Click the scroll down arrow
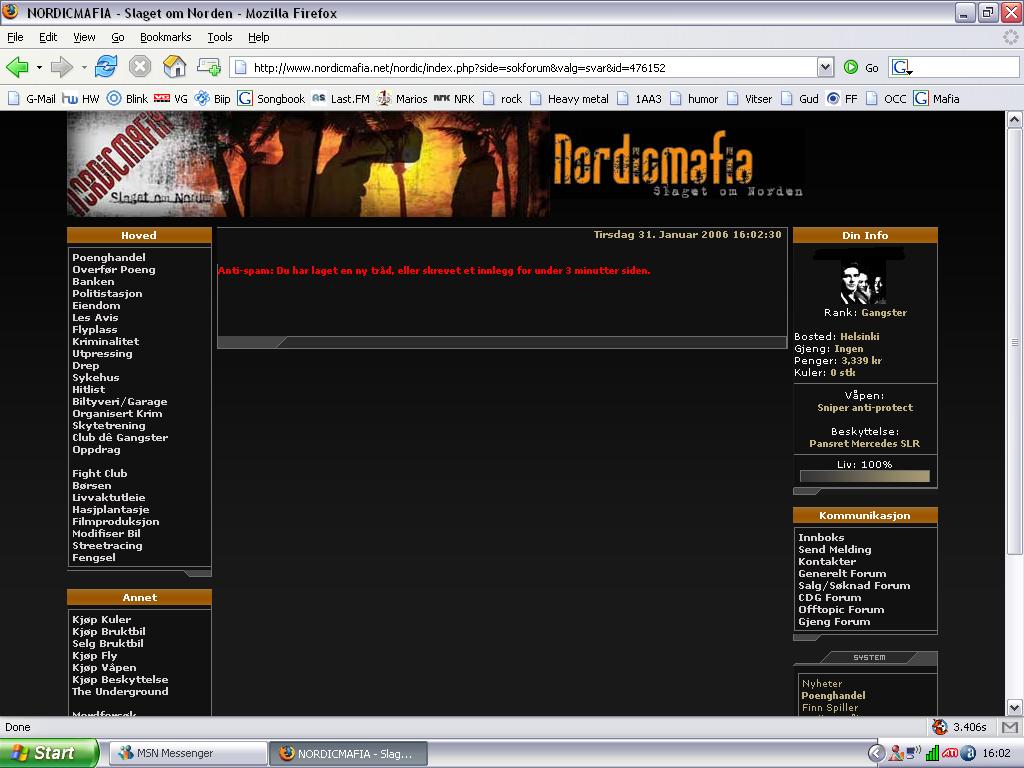 point(1014,707)
